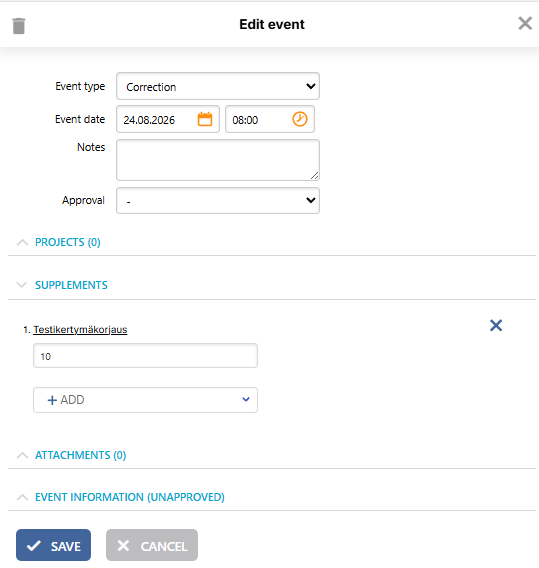Click the chevron beside ATTACHMENTS heading

pyautogui.click(x=22, y=455)
